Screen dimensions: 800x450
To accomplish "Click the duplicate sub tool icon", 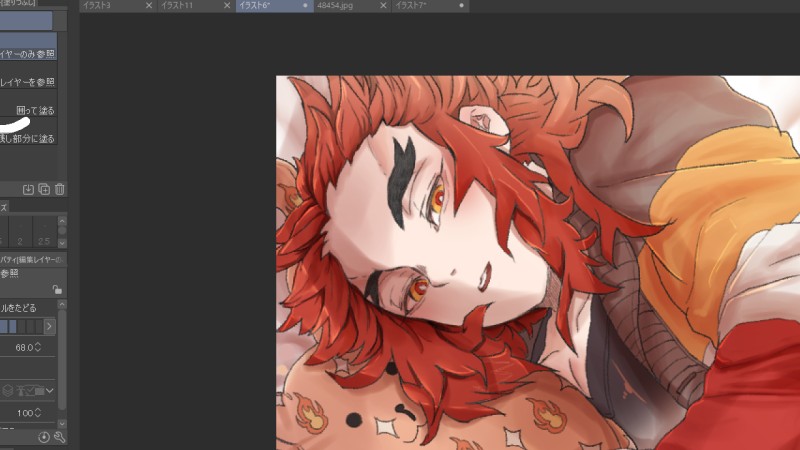I will coord(44,189).
